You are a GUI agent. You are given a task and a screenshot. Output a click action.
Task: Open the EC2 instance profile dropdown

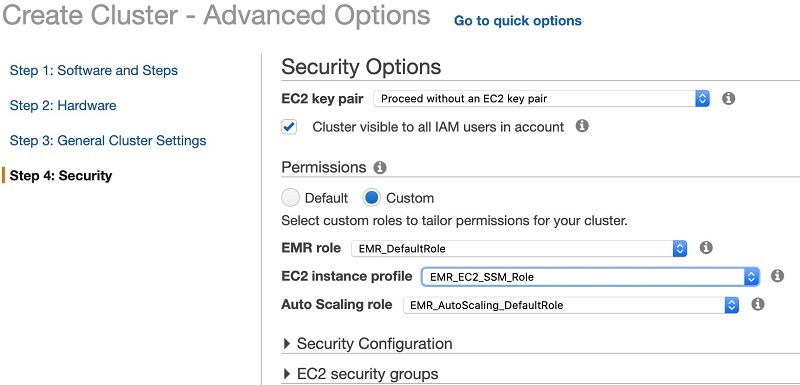[x=590, y=277]
